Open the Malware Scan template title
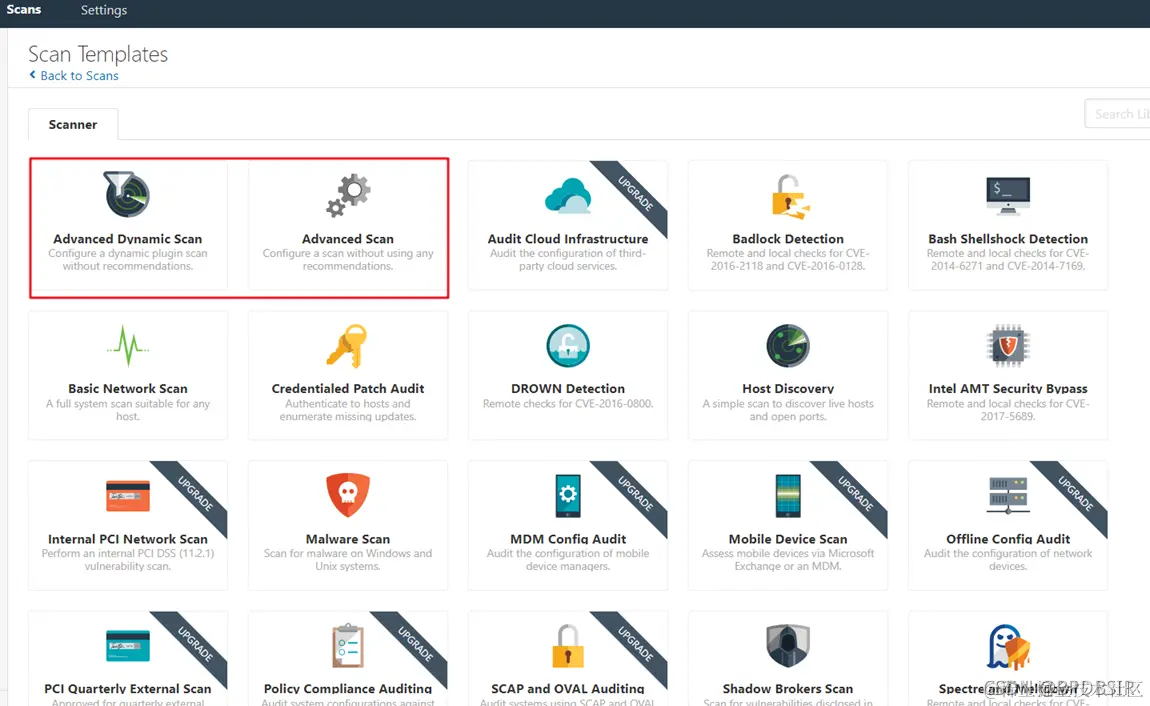1150x706 pixels. click(x=348, y=539)
